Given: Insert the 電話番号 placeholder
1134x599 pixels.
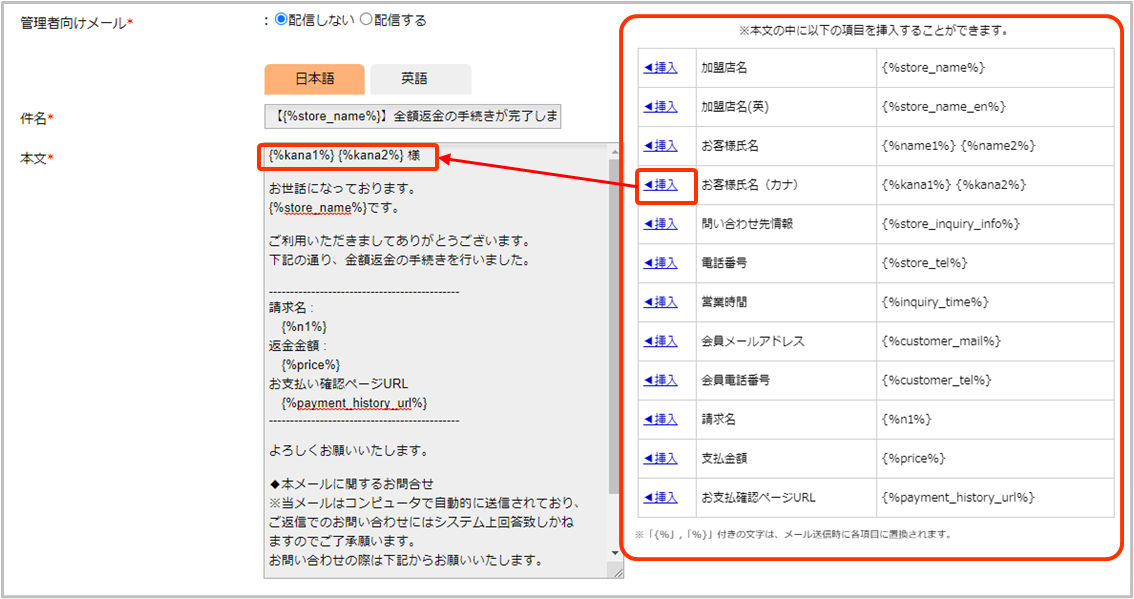Looking at the screenshot, I should coord(660,263).
